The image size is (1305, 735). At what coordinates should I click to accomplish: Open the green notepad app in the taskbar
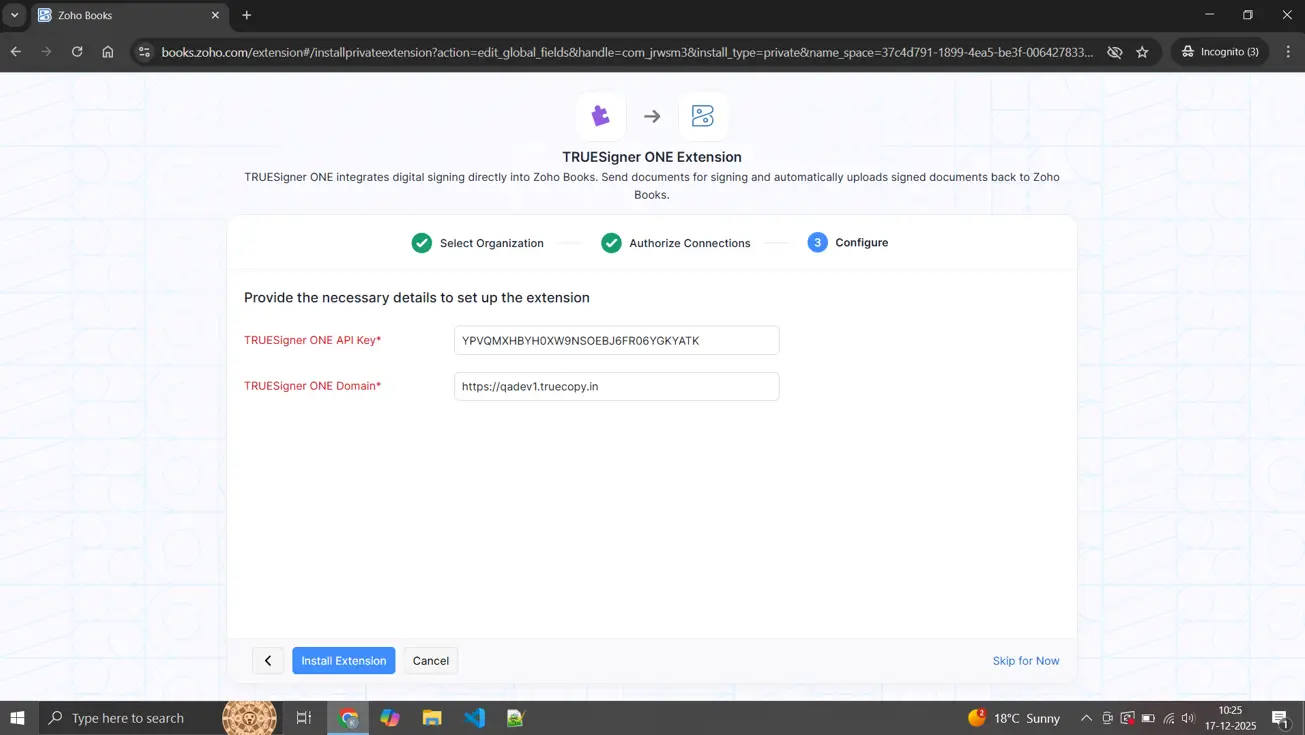click(x=515, y=718)
